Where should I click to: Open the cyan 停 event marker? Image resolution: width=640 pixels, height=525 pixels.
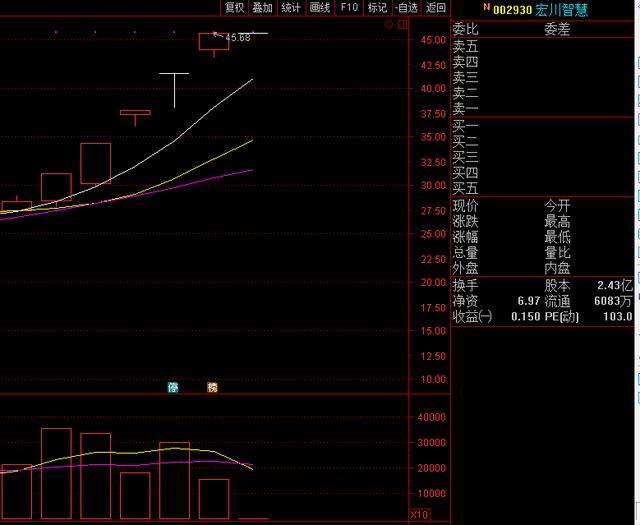click(173, 387)
